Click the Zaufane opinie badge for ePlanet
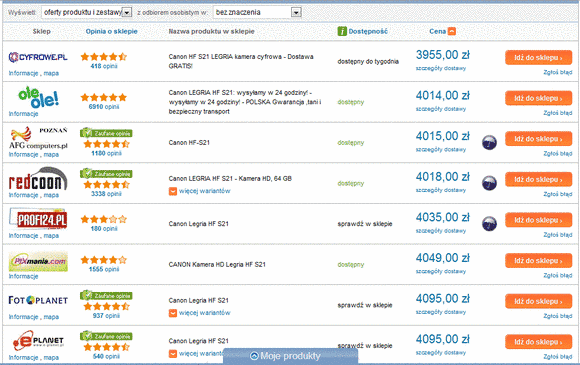 (x=106, y=336)
